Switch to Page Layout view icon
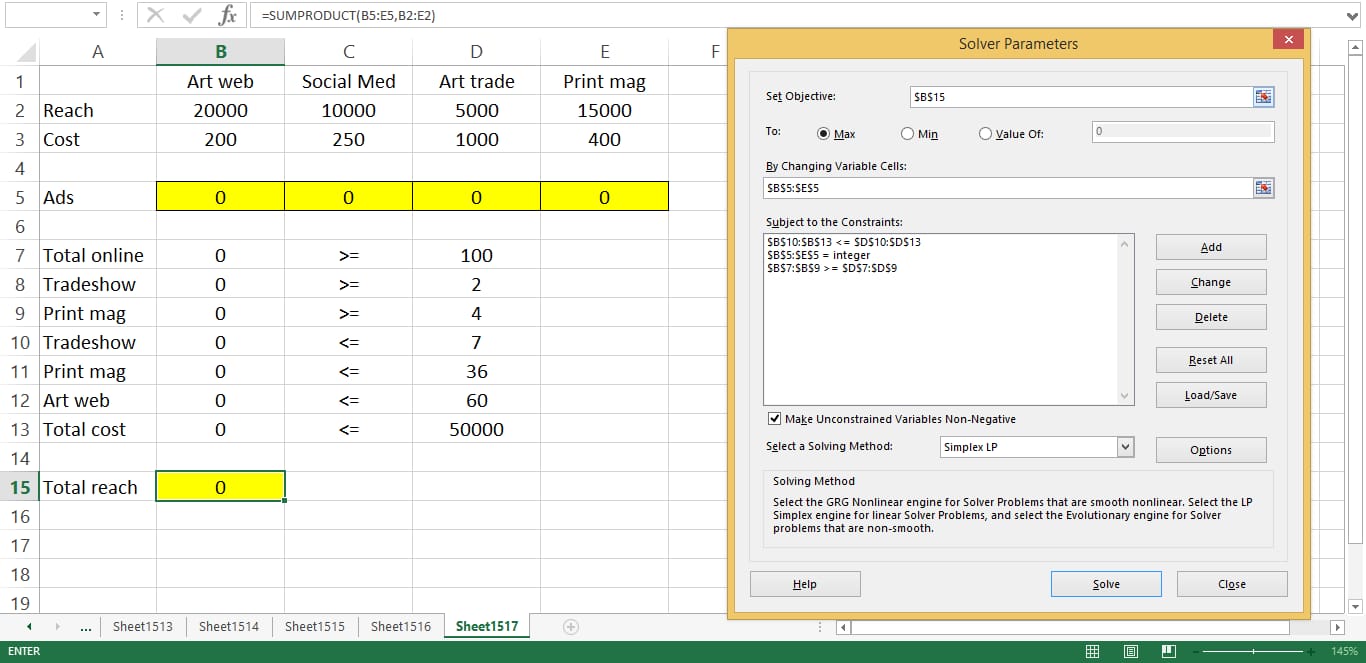This screenshot has width=1366, height=663. (x=1131, y=651)
